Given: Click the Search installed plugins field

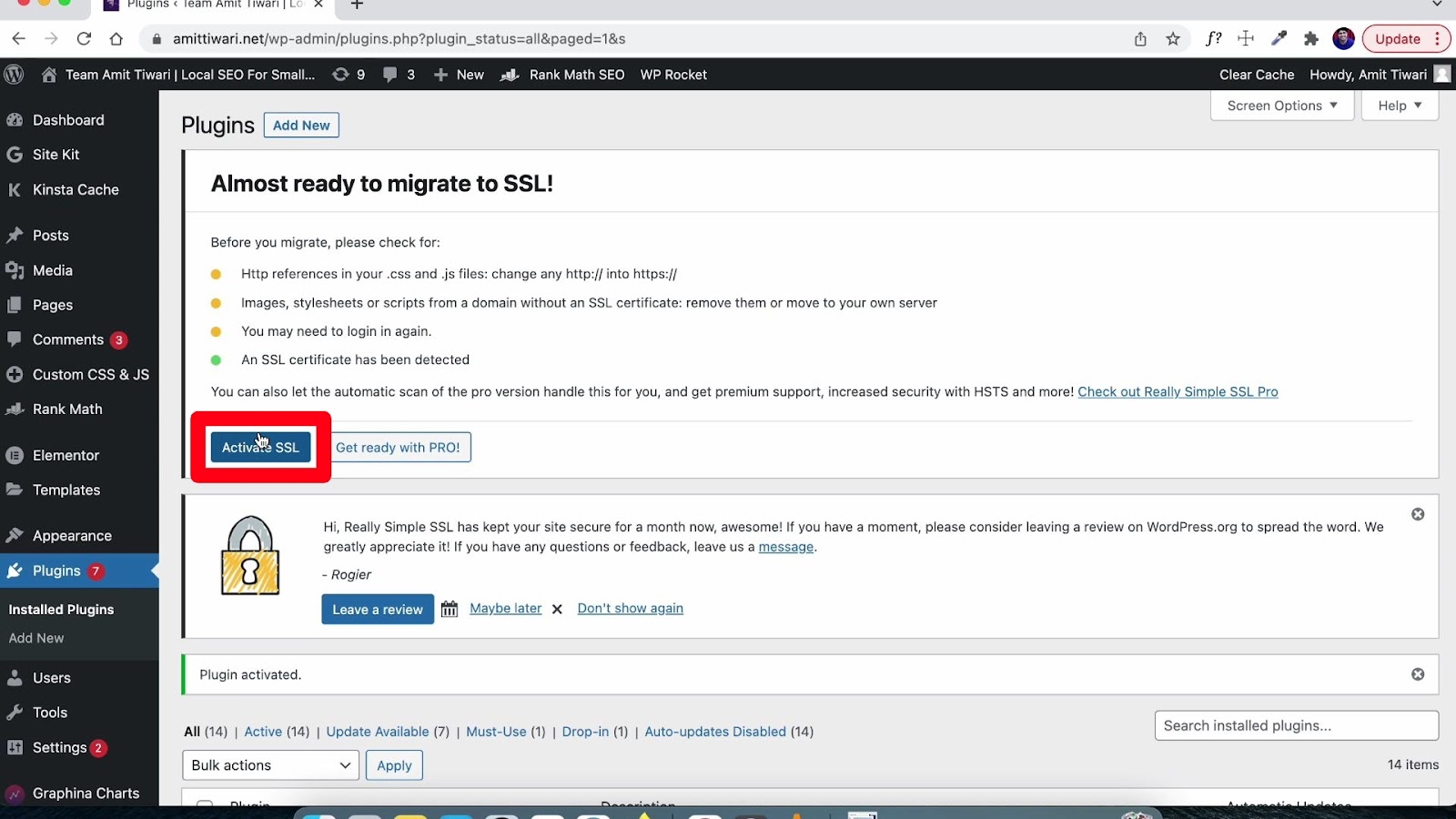Looking at the screenshot, I should [x=1297, y=725].
